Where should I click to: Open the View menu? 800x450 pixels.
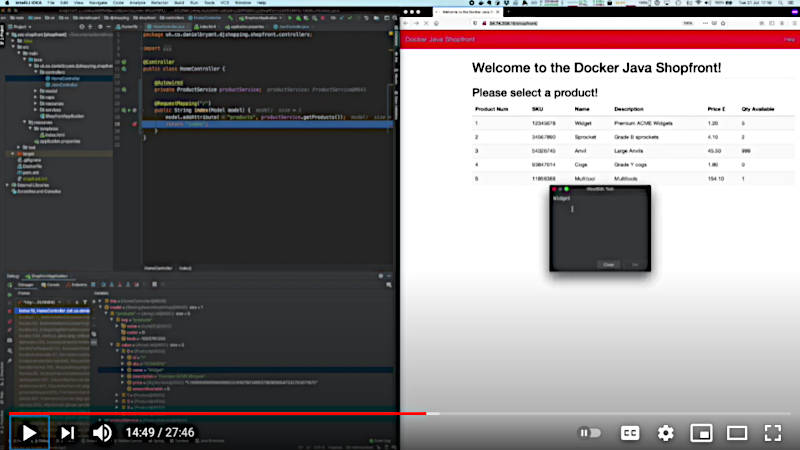pos(79,3)
